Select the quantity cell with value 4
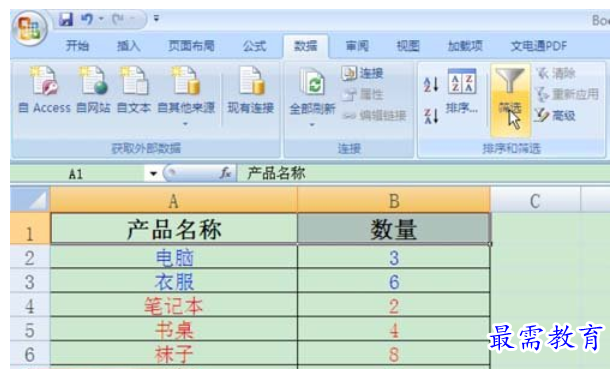Screen dimensions: 611x369 tap(394, 330)
